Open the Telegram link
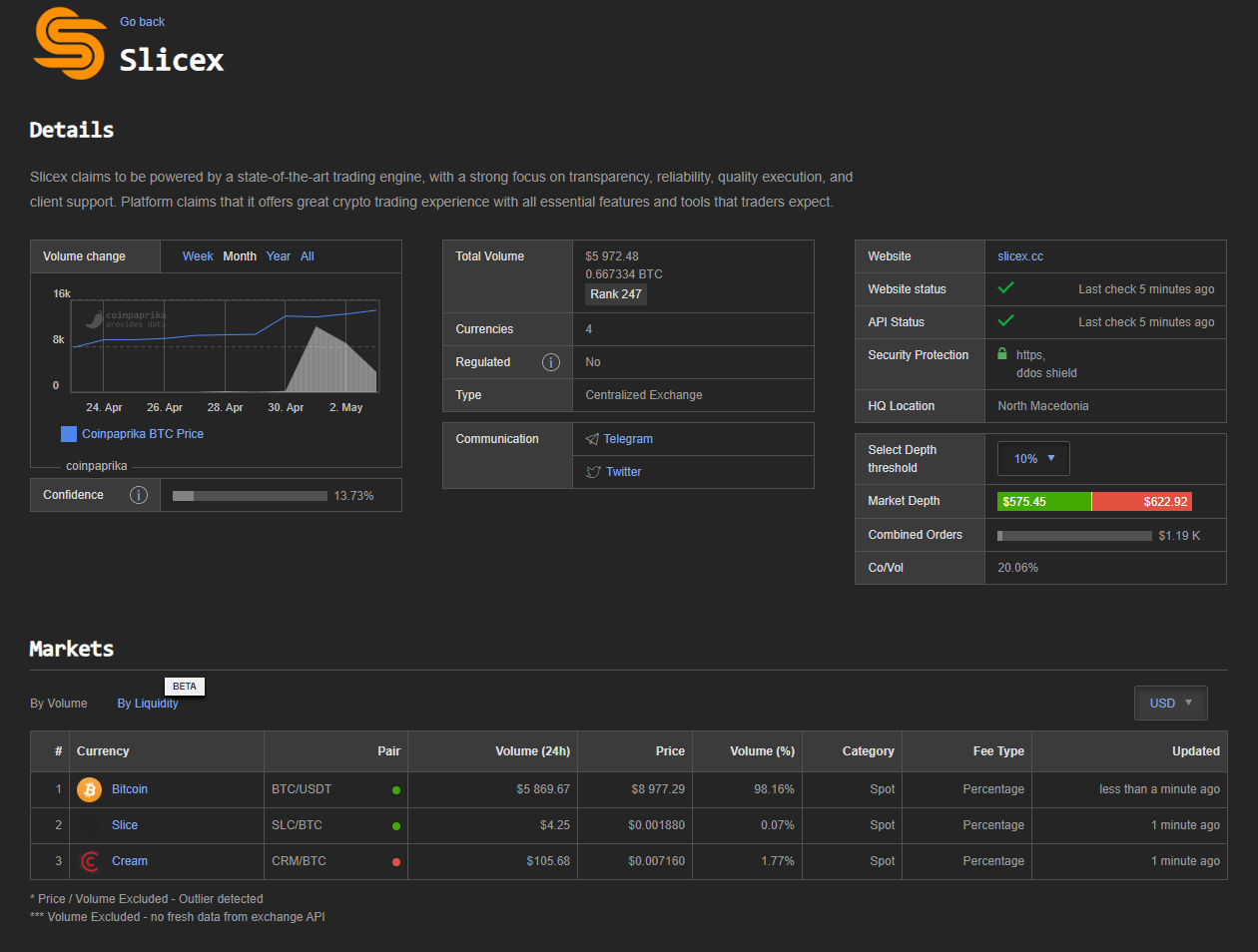1258x952 pixels. point(628,439)
